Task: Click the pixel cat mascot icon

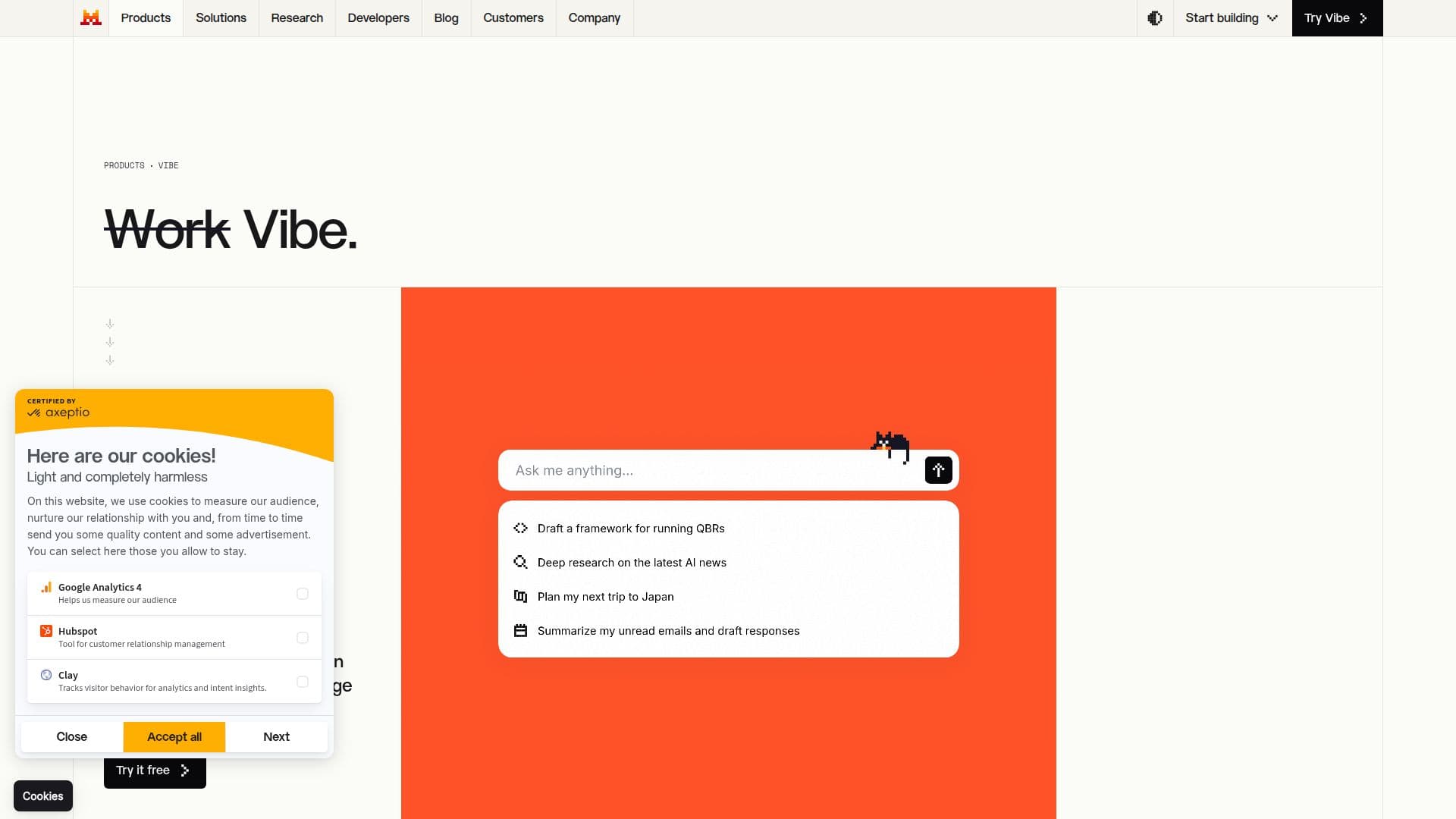Action: coord(890,447)
